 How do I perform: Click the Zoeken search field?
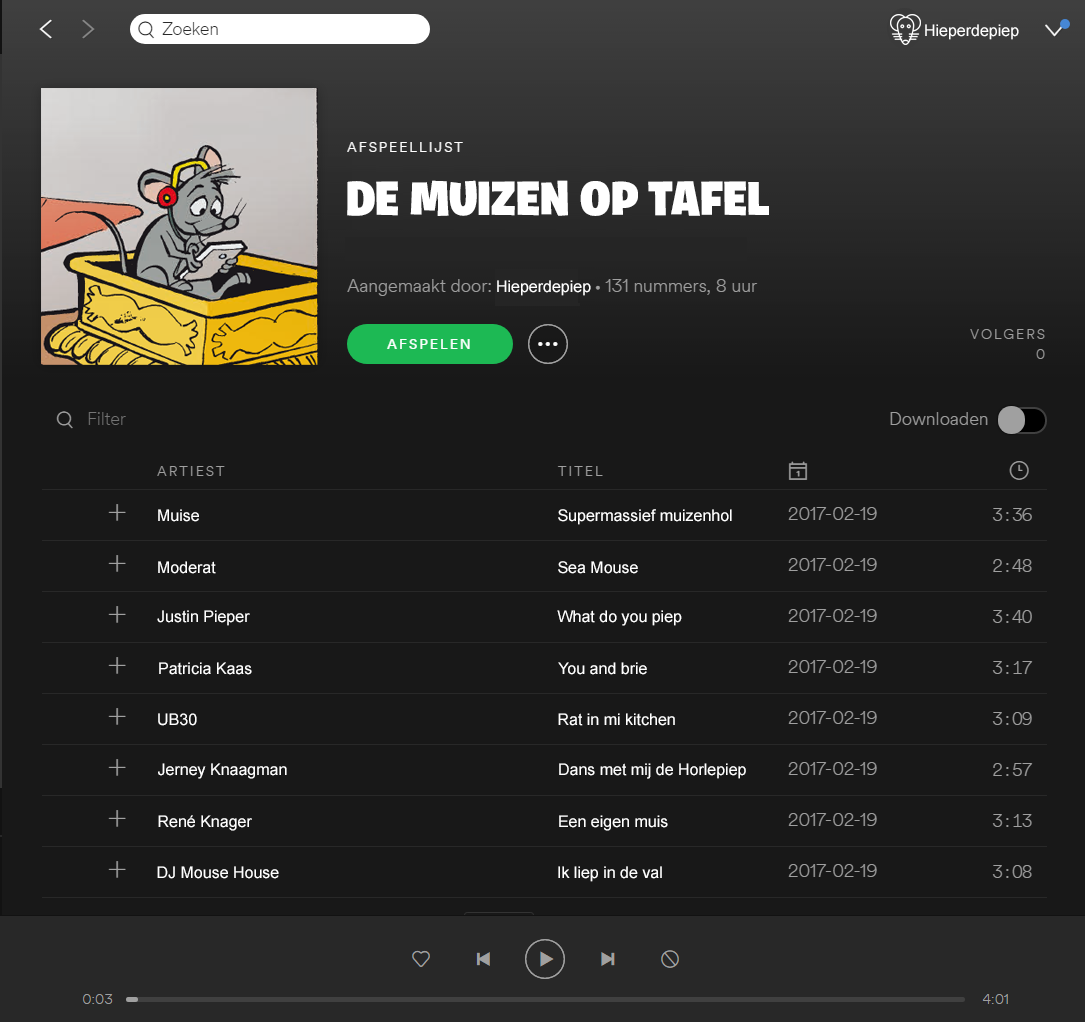pos(280,29)
